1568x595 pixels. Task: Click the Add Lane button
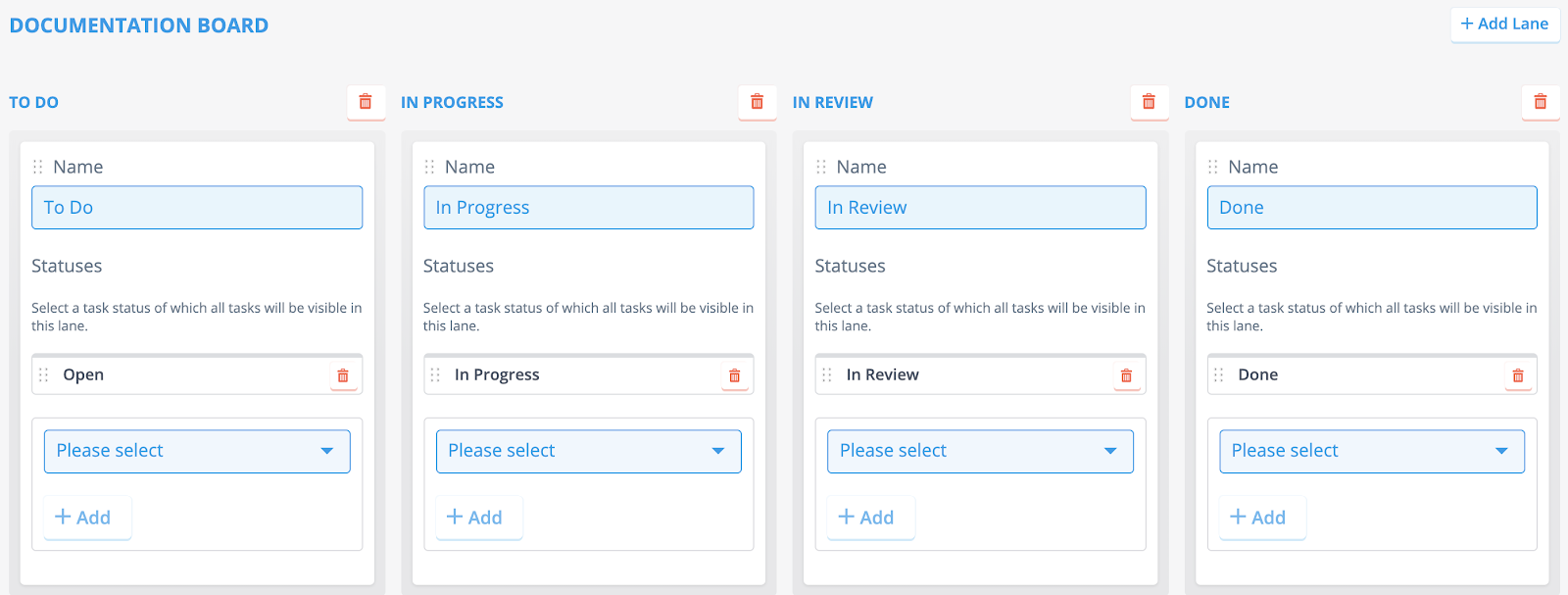(x=1504, y=24)
